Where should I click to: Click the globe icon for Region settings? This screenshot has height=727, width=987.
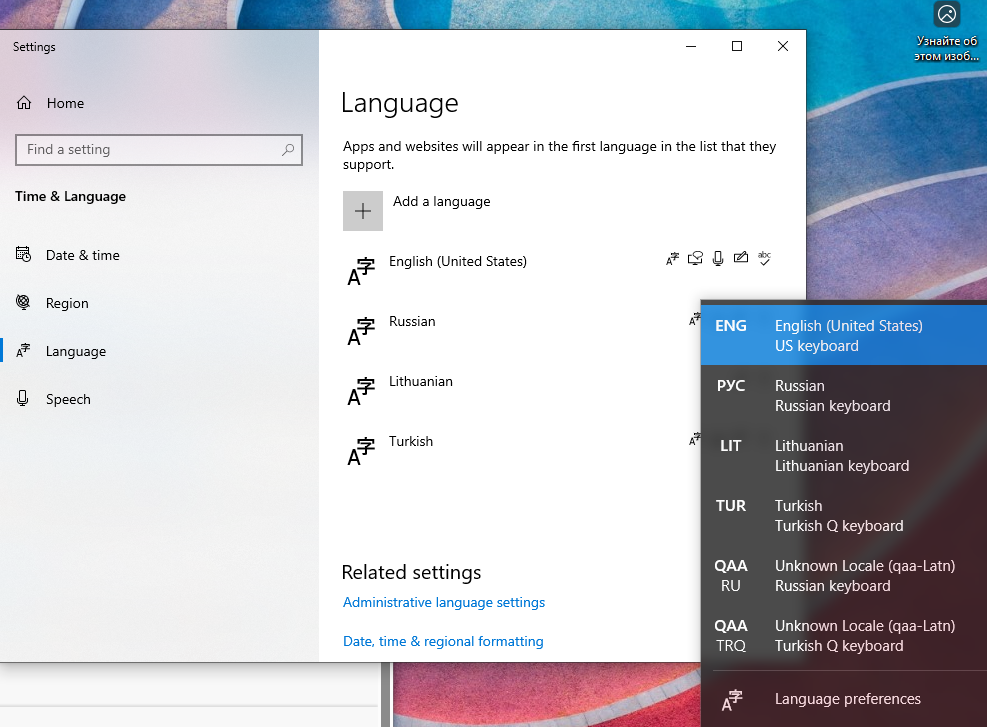tap(23, 303)
